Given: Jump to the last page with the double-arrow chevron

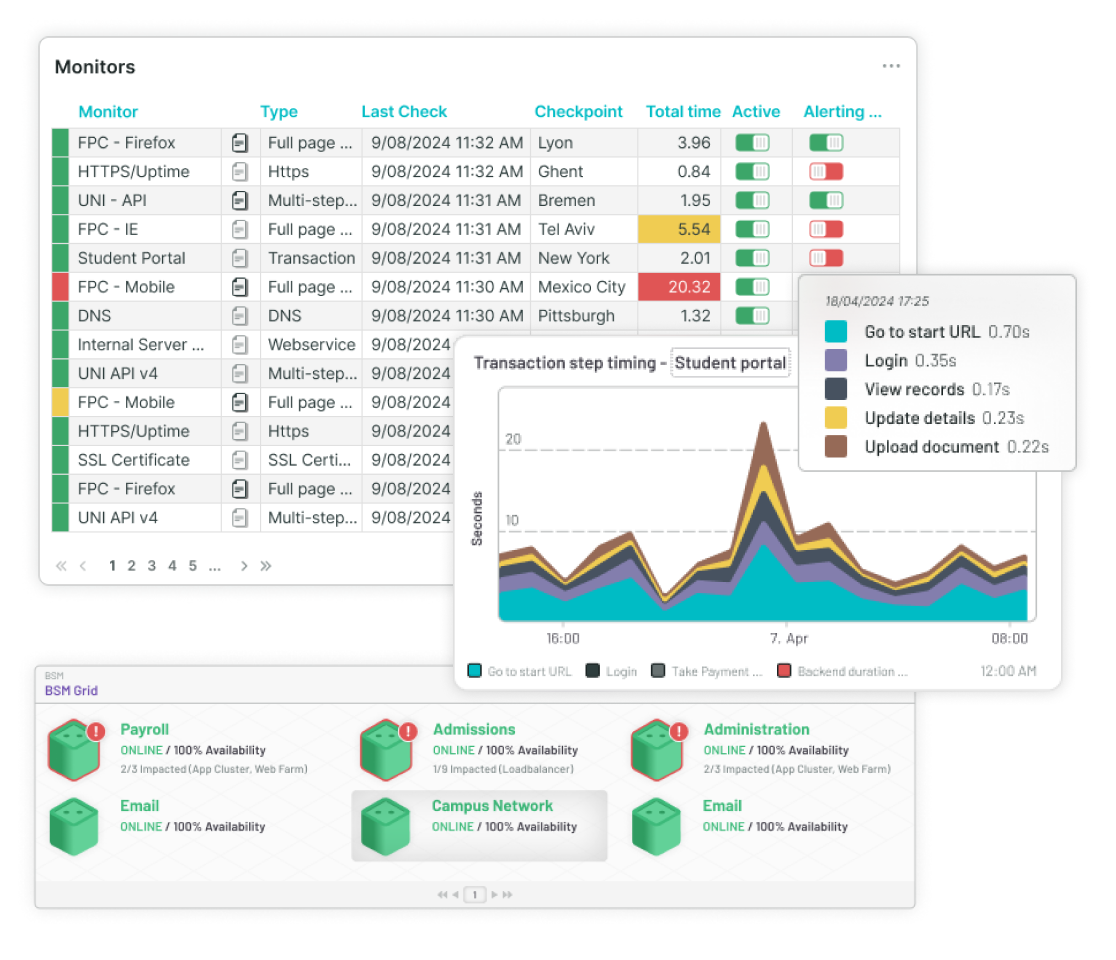Looking at the screenshot, I should [266, 566].
